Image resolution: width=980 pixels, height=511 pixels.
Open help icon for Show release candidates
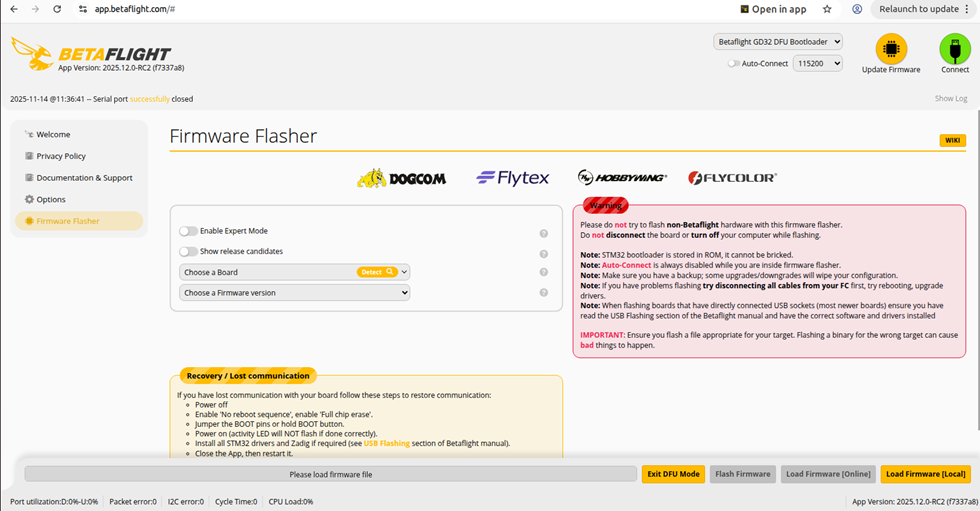click(x=544, y=254)
